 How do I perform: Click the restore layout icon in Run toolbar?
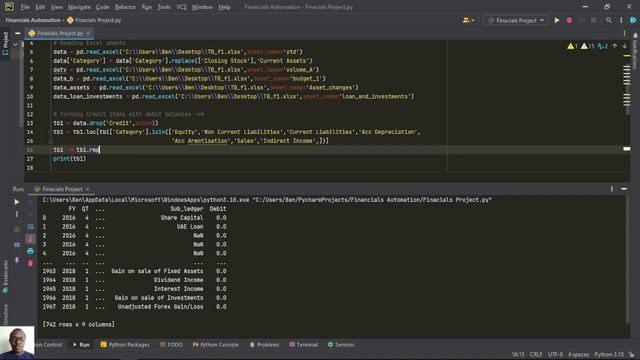coord(17,245)
